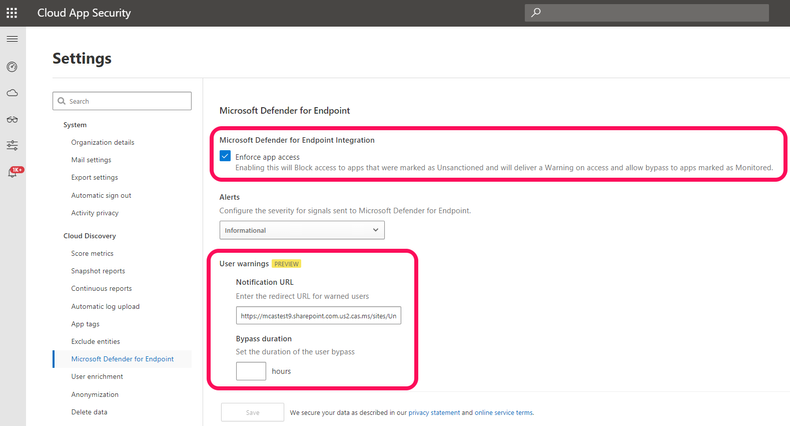Image resolution: width=790 pixels, height=426 pixels.
Task: Select Score metrics menu item
Action: [92, 253]
